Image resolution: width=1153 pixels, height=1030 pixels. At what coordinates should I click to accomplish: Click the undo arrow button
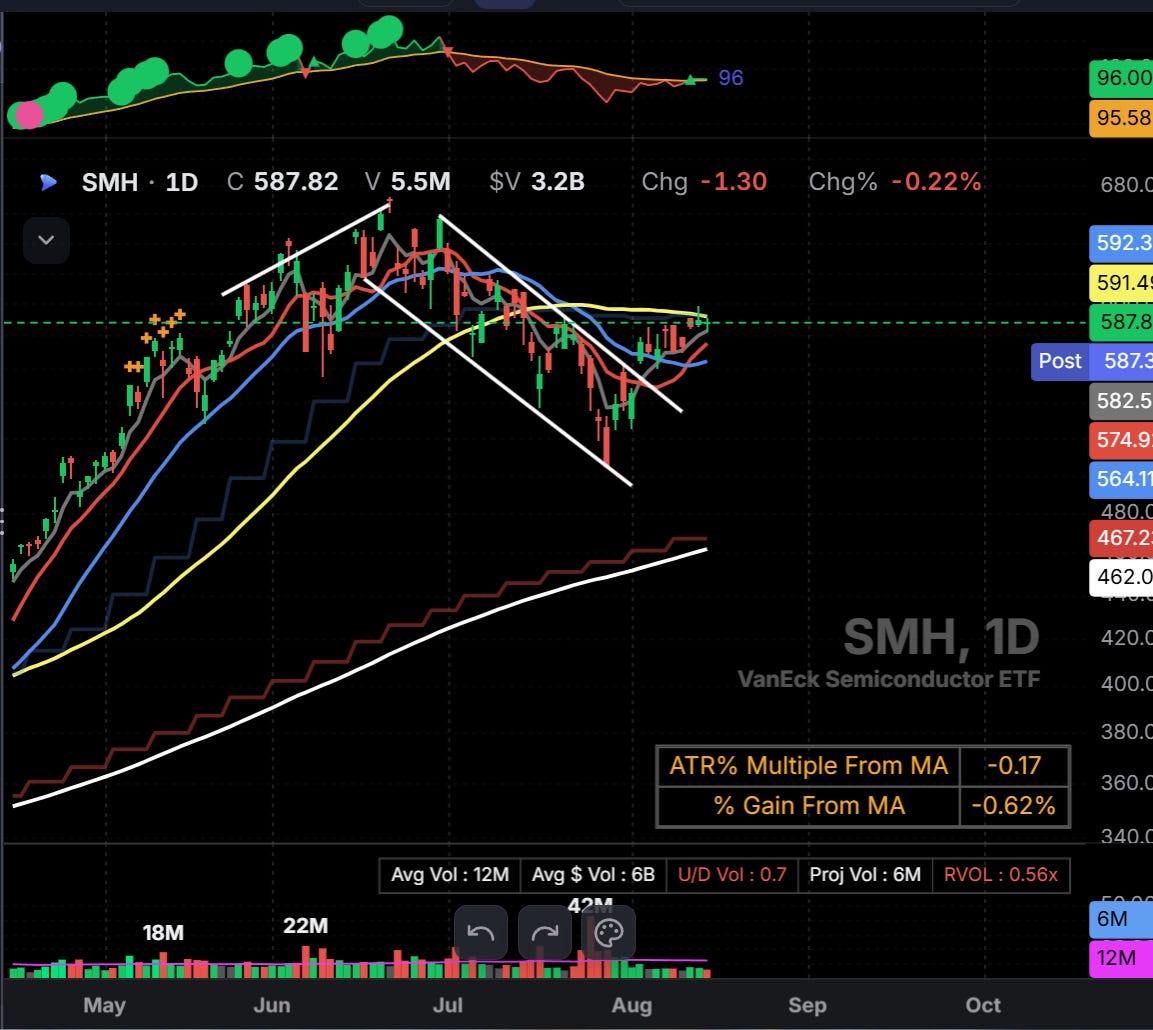coord(480,933)
